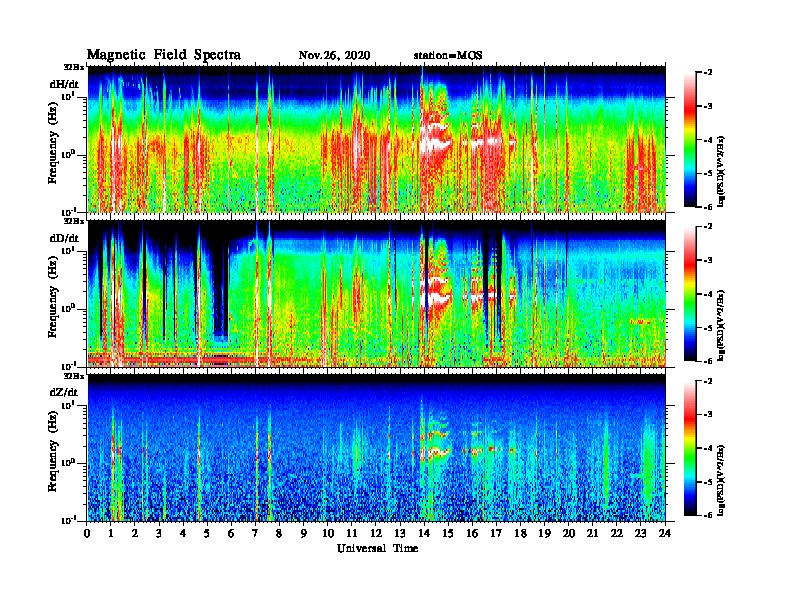Image resolution: width=792 pixels, height=612 pixels.
Task: Click the 10^1 frequency tick of dZ/dt panel
Action: click(x=68, y=405)
